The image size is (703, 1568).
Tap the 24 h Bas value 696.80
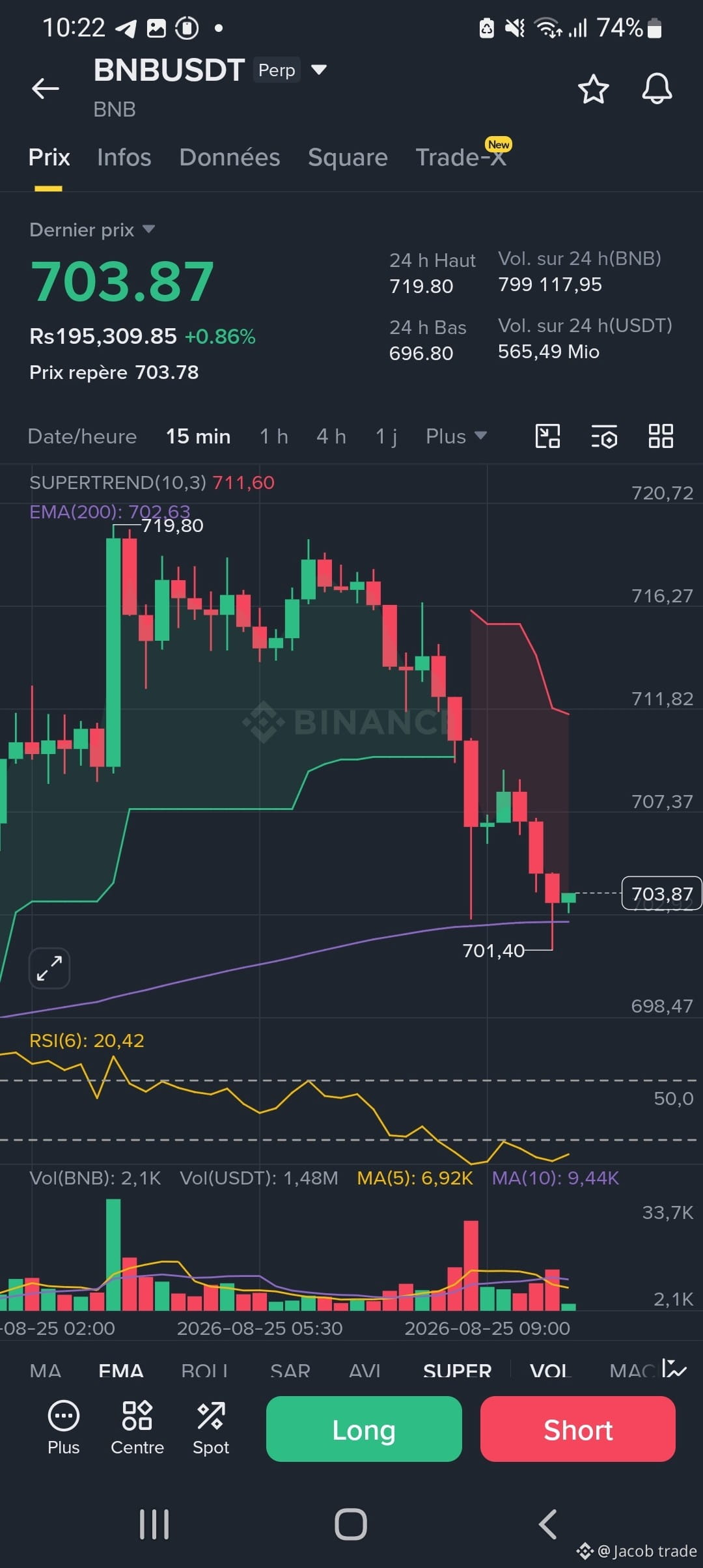point(421,354)
